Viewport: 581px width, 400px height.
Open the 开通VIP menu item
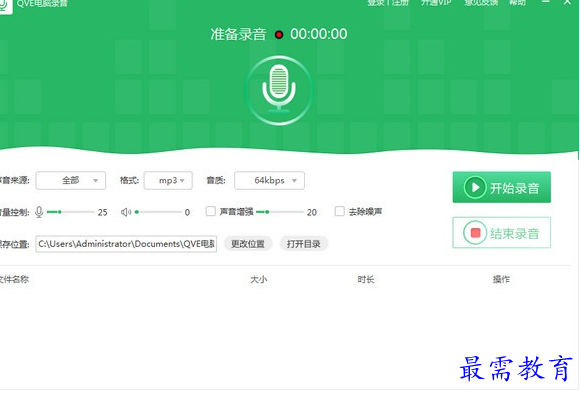[x=436, y=3]
